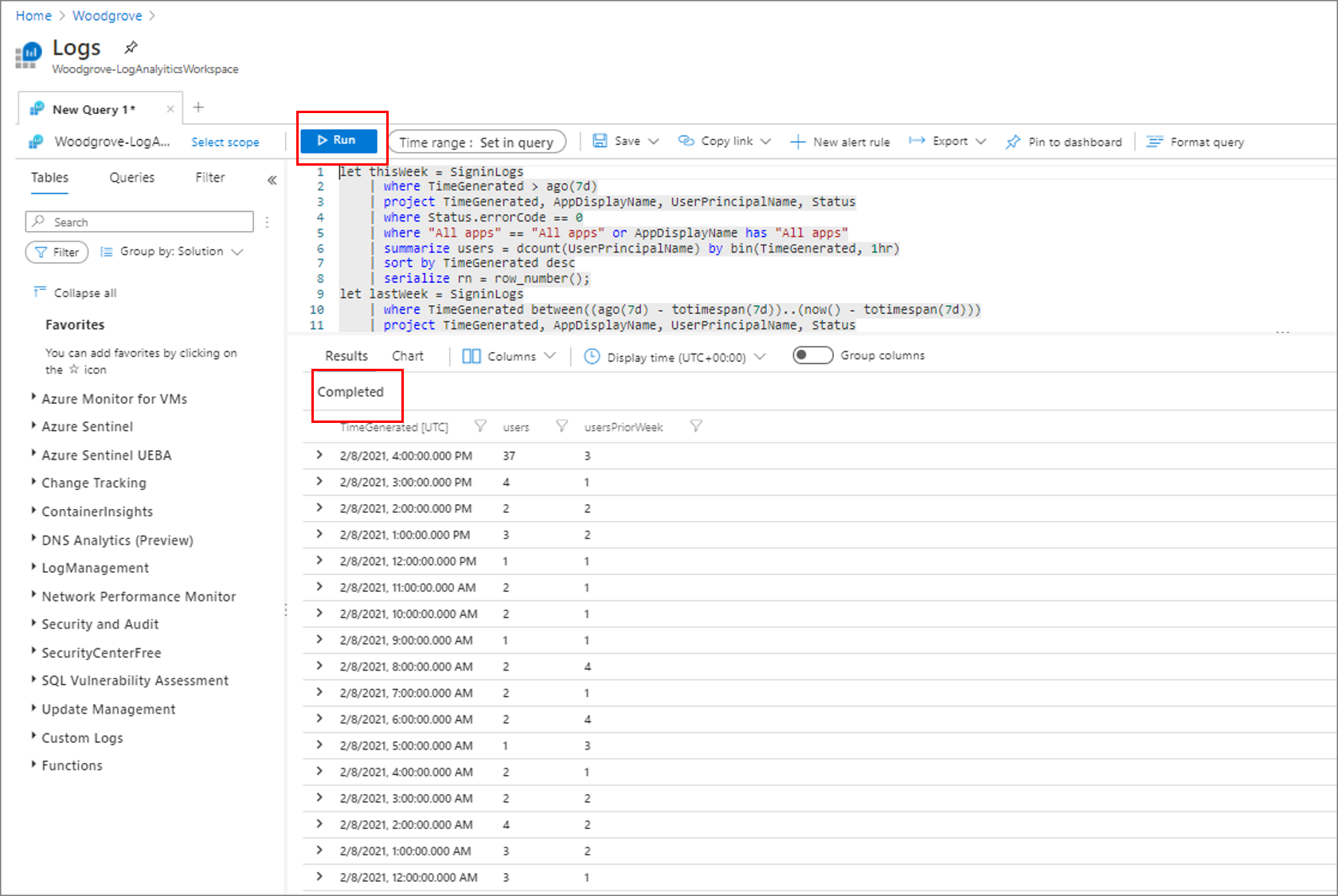Viewport: 1338px width, 896px height.
Task: Click the Select scope link
Action: click(225, 142)
